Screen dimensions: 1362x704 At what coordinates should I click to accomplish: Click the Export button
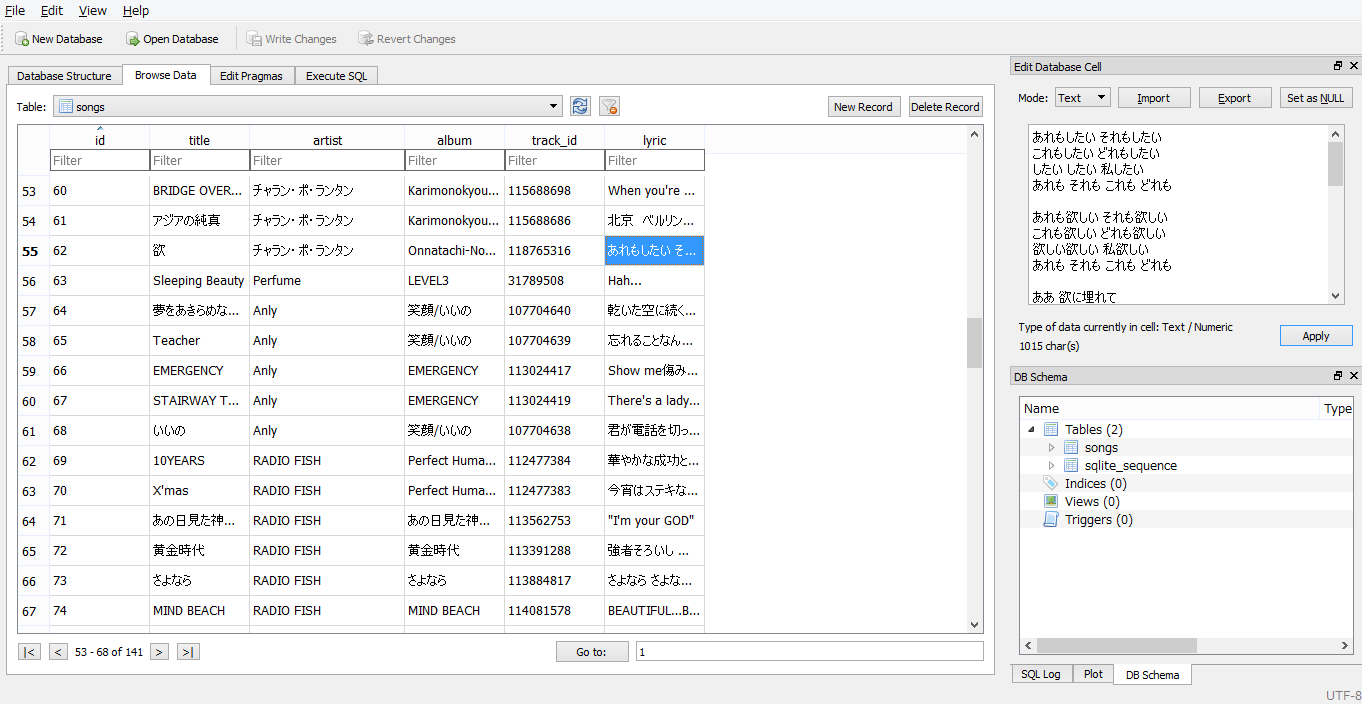[1234, 98]
